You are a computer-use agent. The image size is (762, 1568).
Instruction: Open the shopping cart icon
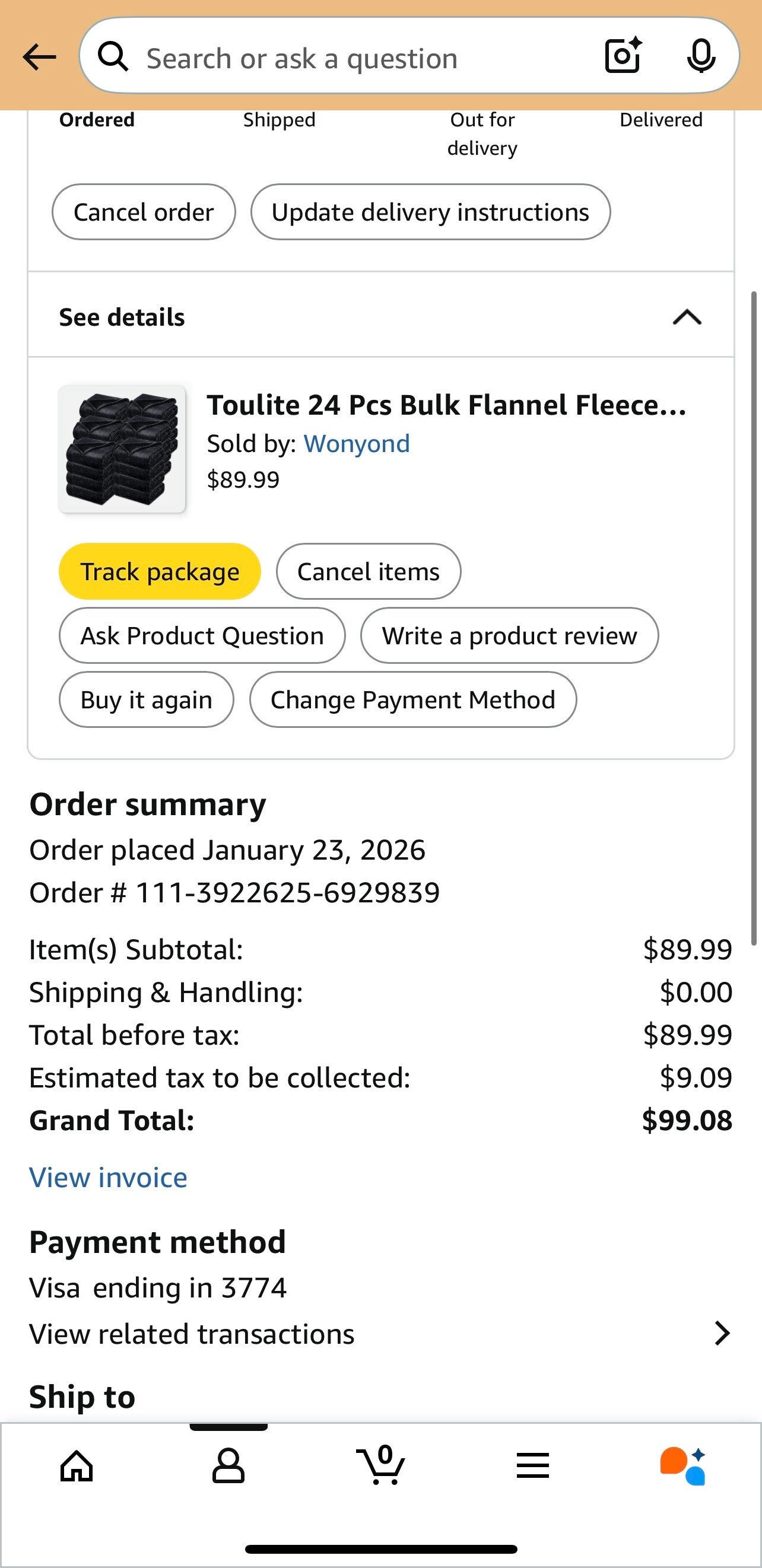click(x=382, y=1465)
